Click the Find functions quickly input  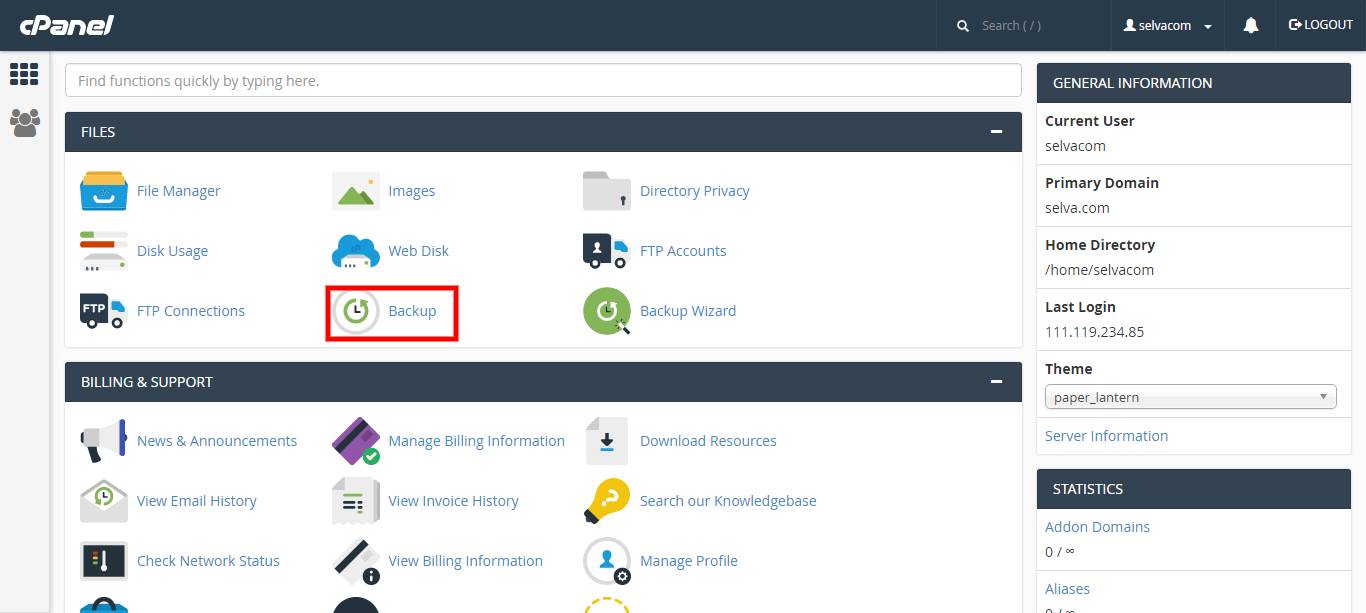pyautogui.click(x=543, y=80)
